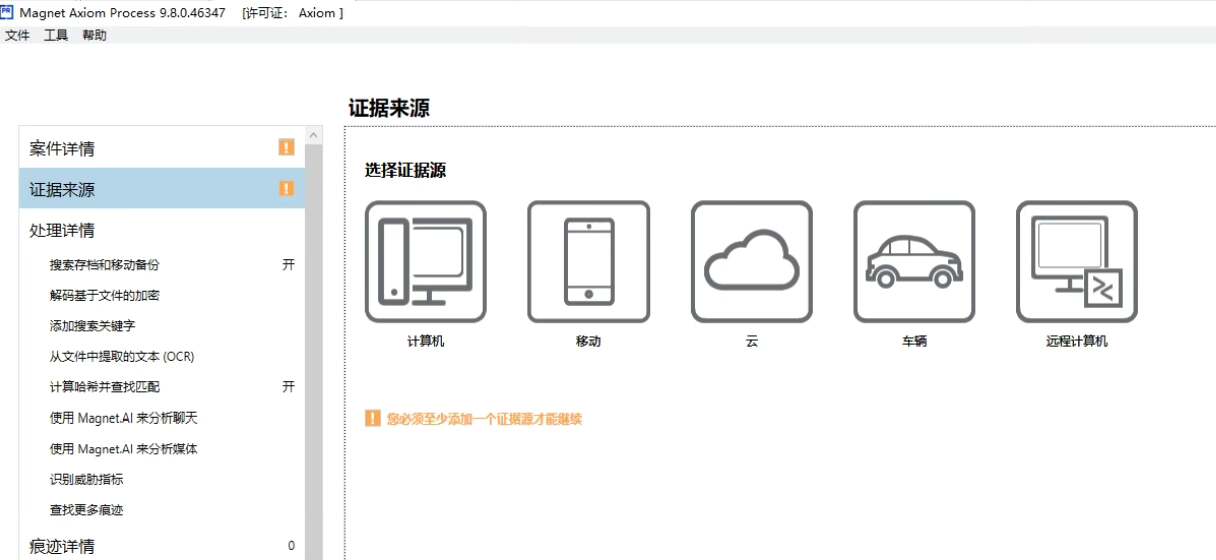Choose the 移动 mobile device icon
The width and height of the screenshot is (1216, 560).
pos(589,262)
